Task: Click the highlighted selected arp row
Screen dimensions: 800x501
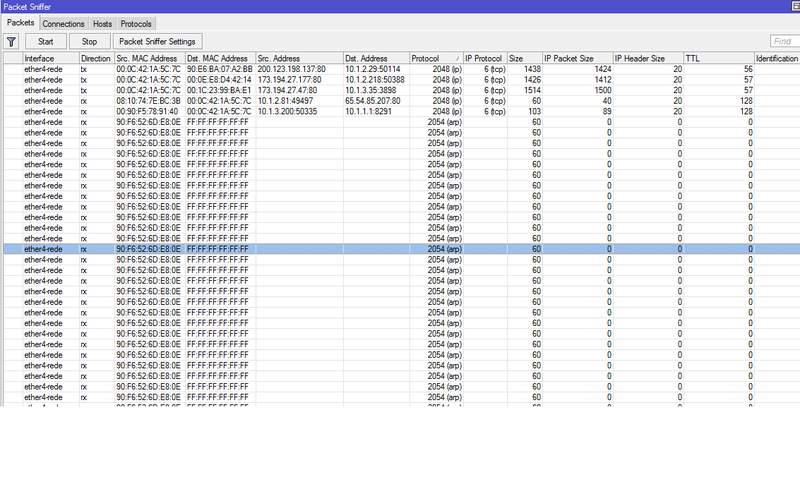Action: point(402,249)
